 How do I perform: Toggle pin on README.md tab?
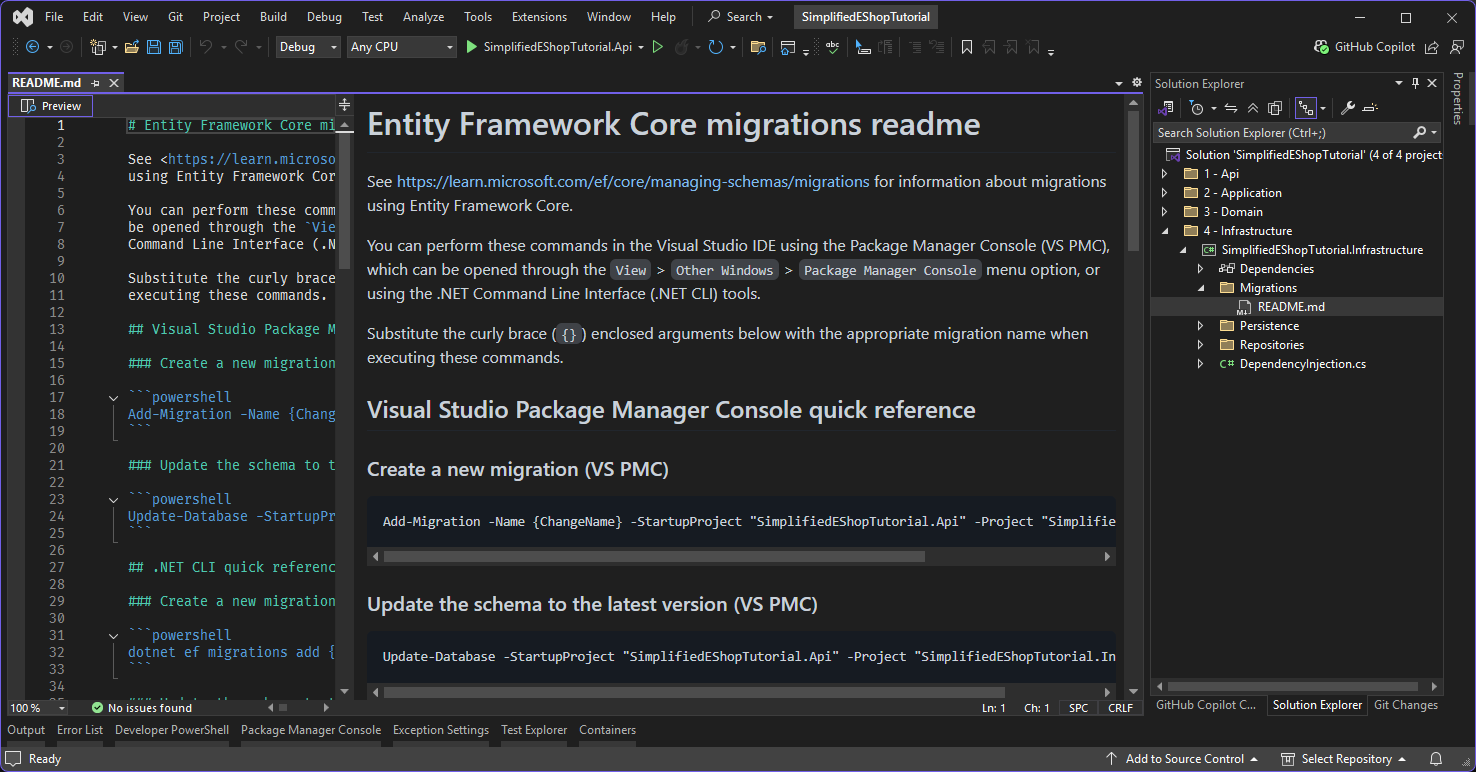(x=96, y=83)
